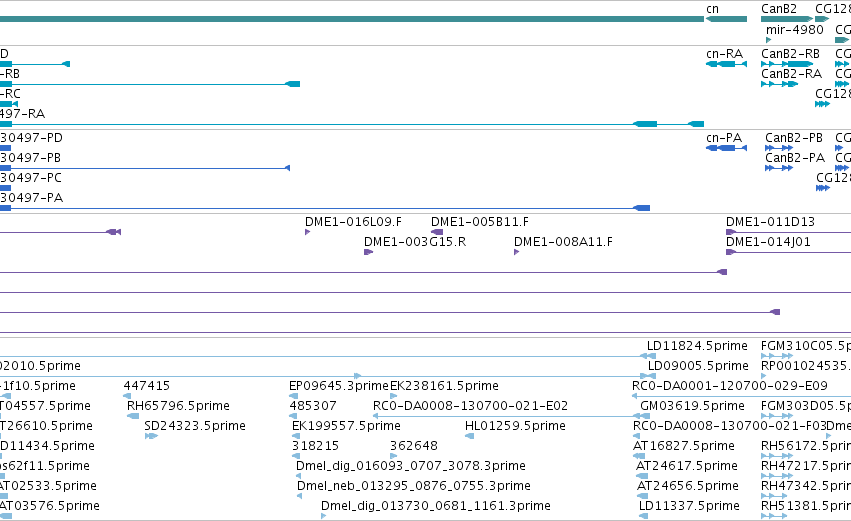This screenshot has height=521, width=851.
Task: Select the DME1-008A11.F feature label
Action: coord(563,242)
